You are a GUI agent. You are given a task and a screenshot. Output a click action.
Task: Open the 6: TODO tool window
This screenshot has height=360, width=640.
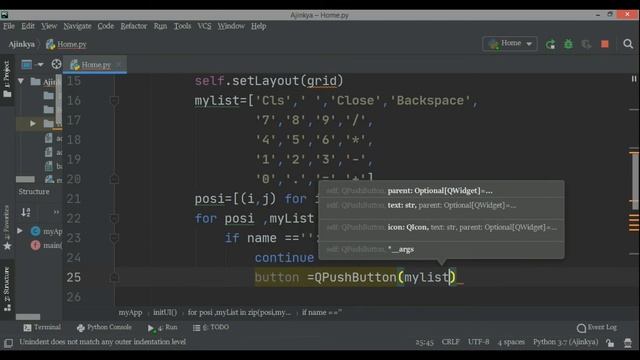(211, 327)
